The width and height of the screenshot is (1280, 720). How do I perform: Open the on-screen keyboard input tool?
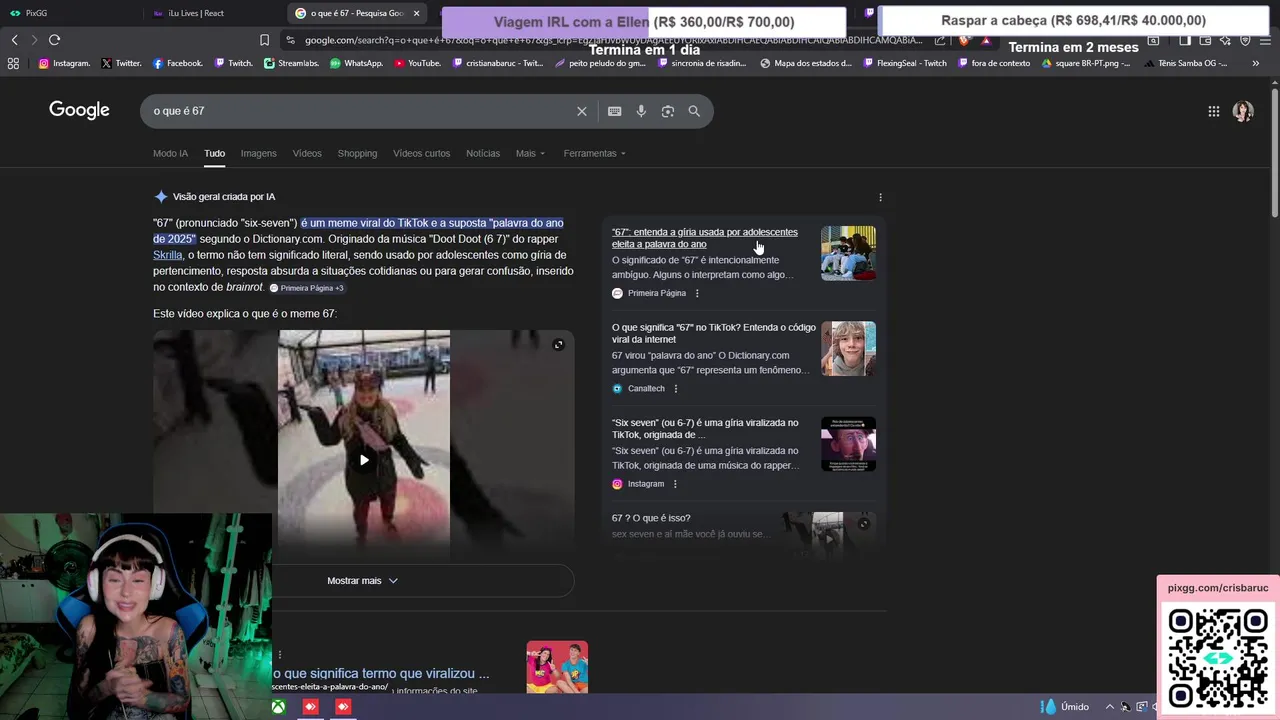[x=614, y=111]
